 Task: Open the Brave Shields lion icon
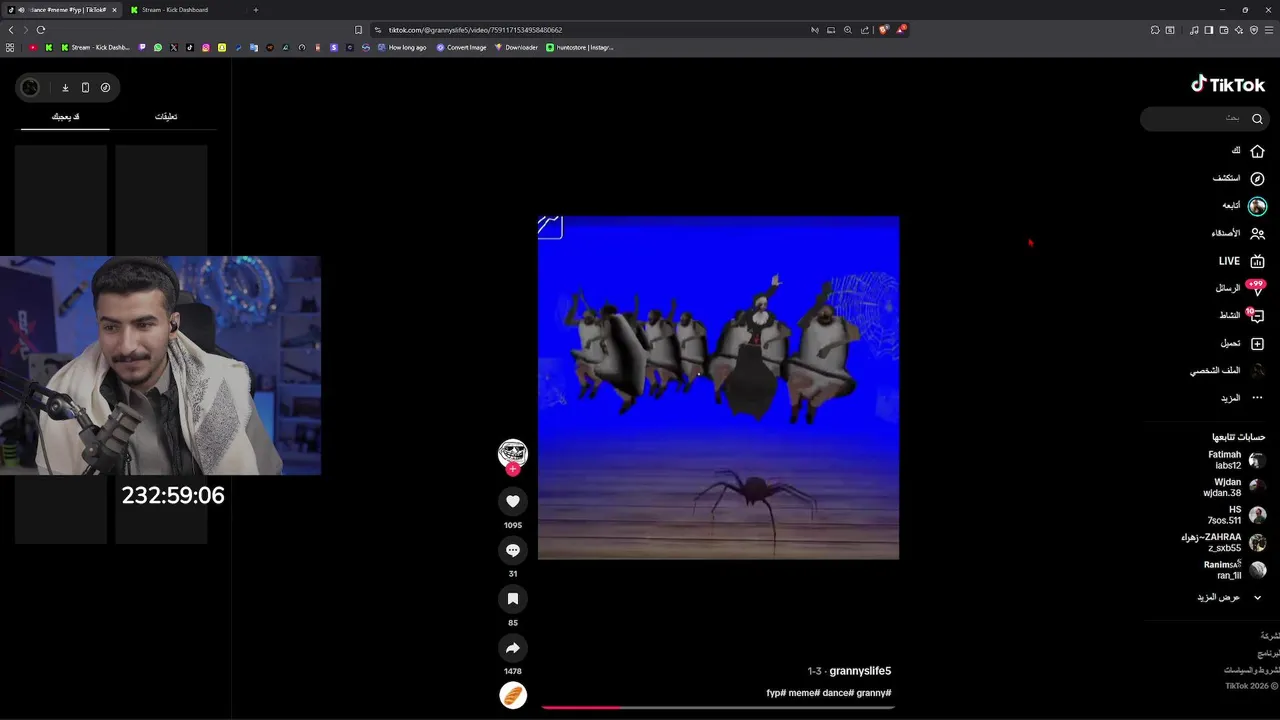click(884, 30)
